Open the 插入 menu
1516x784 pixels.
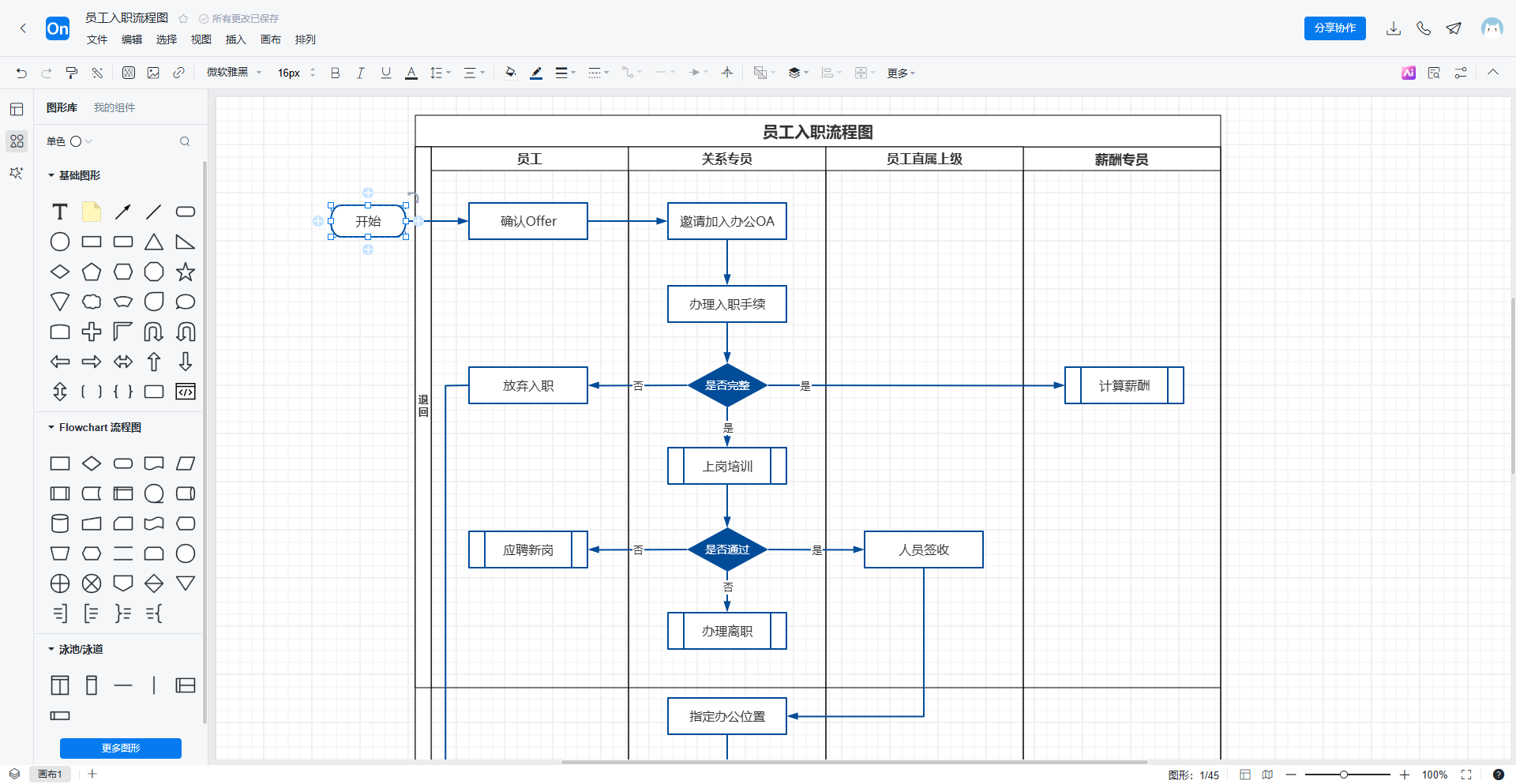click(x=235, y=39)
